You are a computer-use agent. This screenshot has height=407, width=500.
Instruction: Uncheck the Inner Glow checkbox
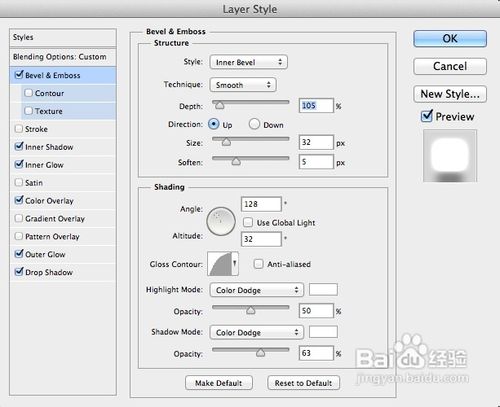pyautogui.click(x=19, y=164)
